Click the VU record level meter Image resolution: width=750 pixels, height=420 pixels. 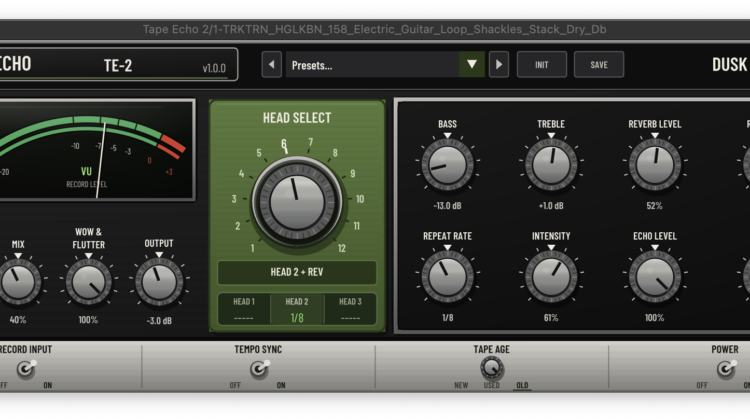97,150
